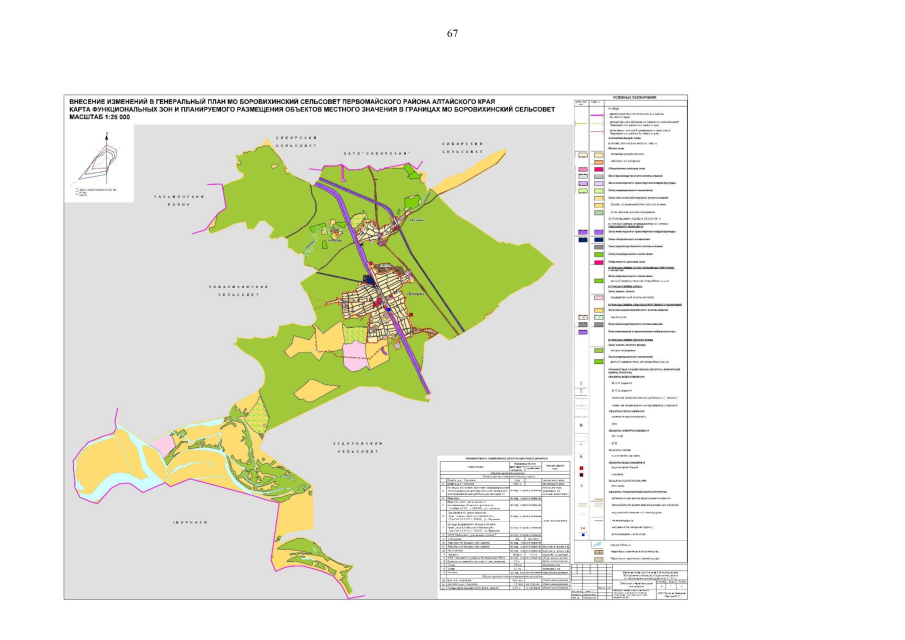The width and height of the screenshot is (905, 640).
Task: Click the small blue square marker on the map
Action: click(x=389, y=309)
